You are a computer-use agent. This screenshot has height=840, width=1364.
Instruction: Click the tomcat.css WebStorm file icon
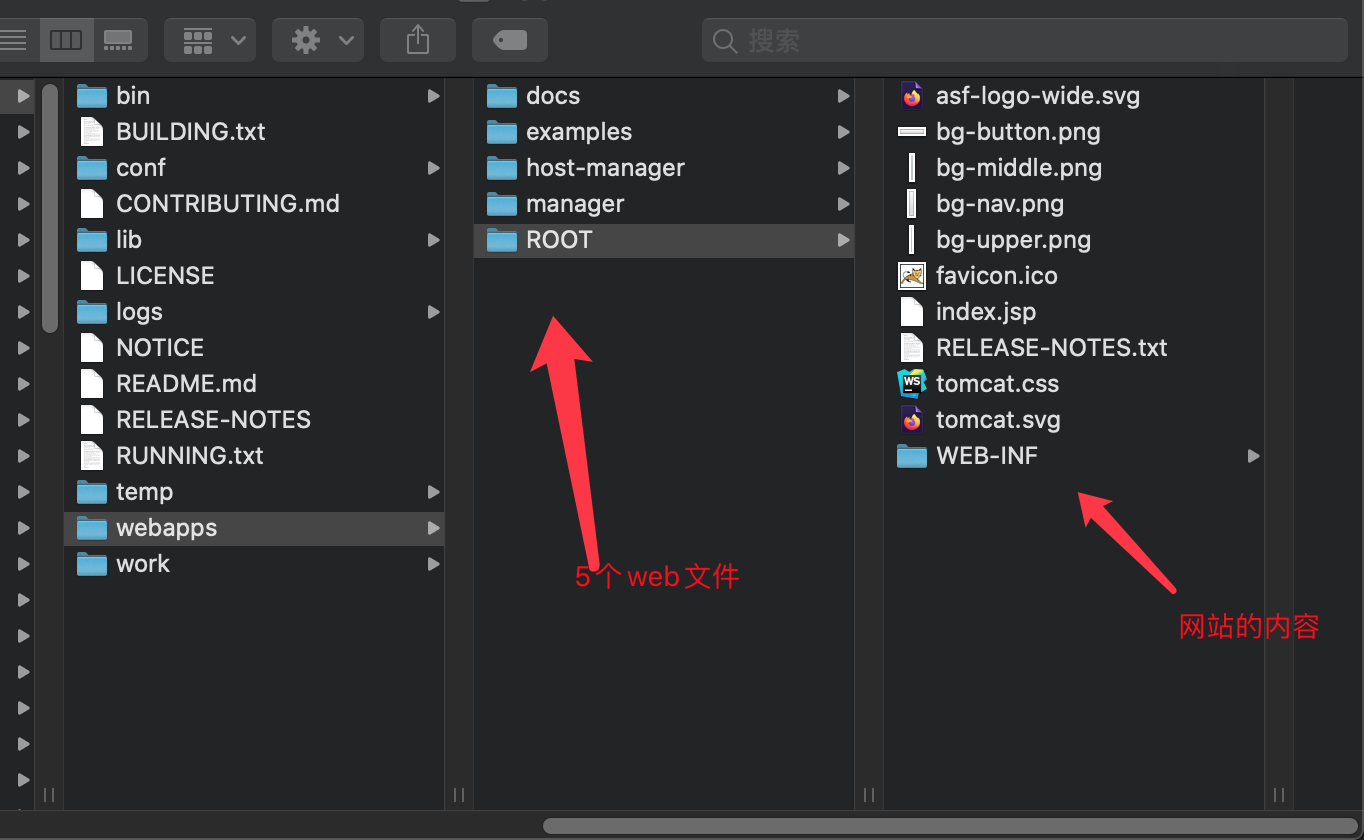[x=911, y=384]
